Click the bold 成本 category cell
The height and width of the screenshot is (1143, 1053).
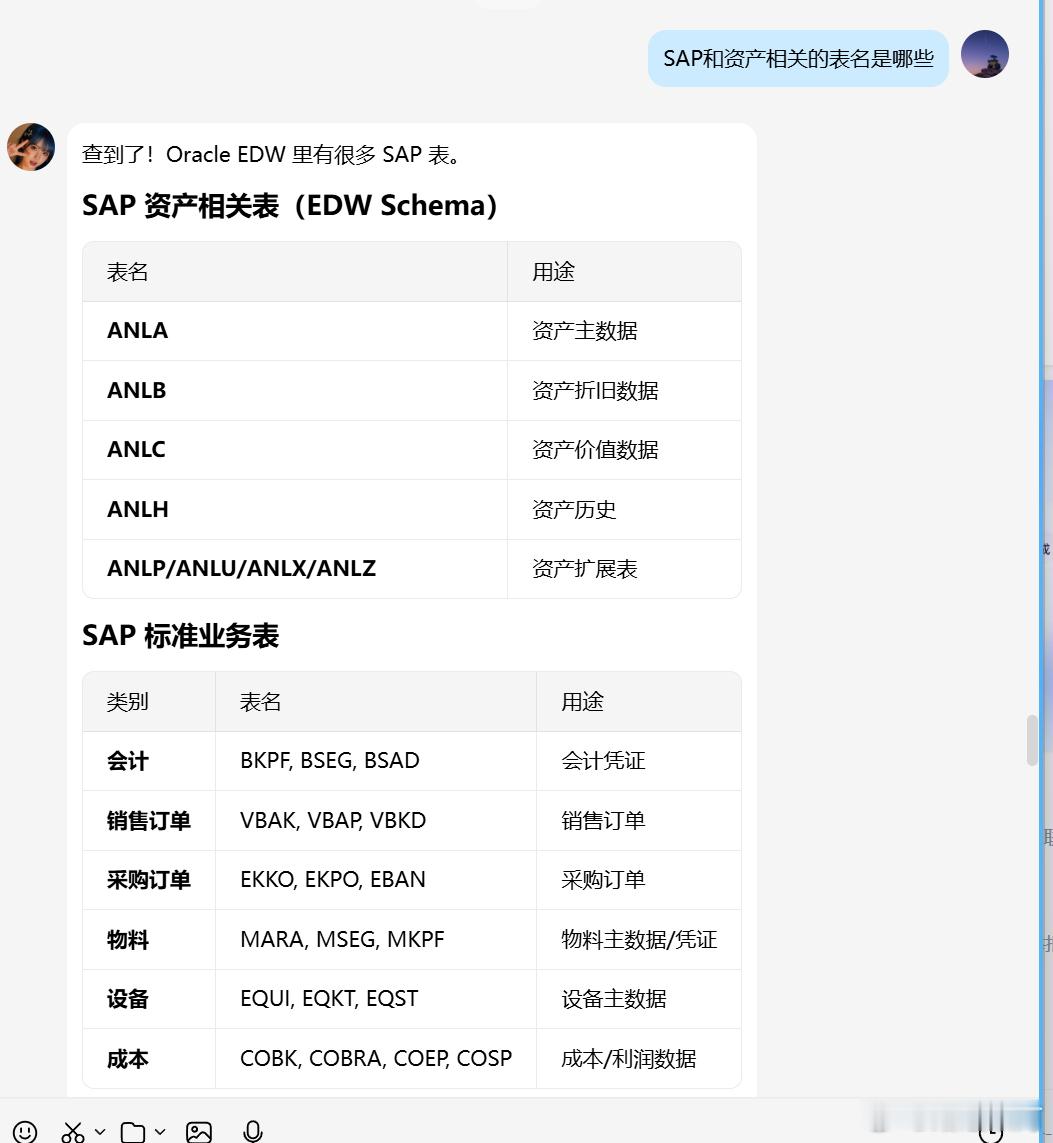coord(149,1058)
